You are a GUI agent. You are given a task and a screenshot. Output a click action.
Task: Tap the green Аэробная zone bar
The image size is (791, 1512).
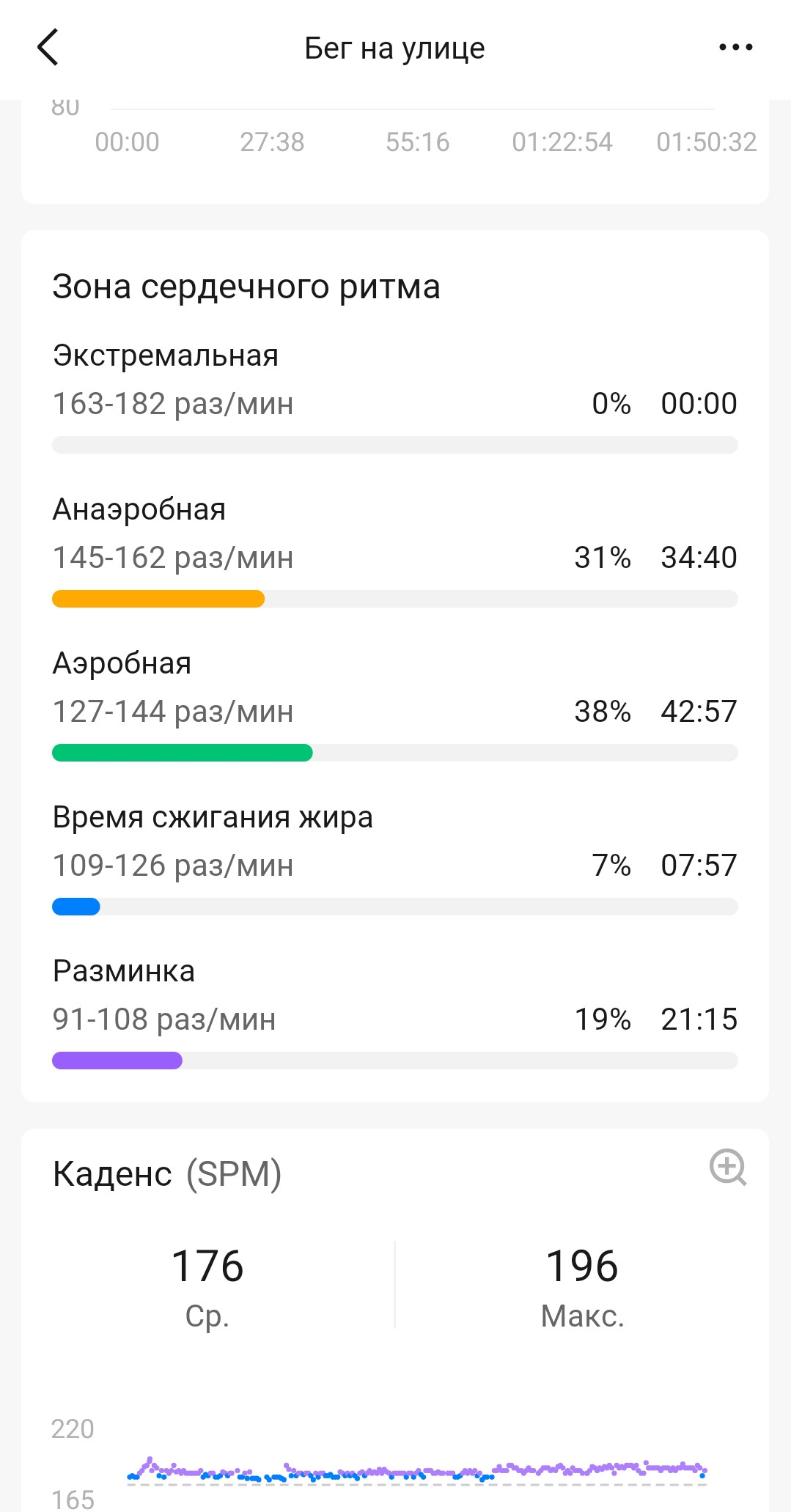click(x=183, y=753)
